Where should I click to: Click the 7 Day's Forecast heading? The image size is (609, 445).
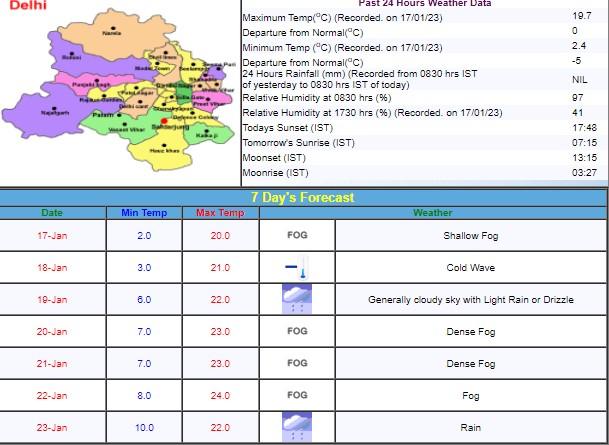[x=304, y=197]
